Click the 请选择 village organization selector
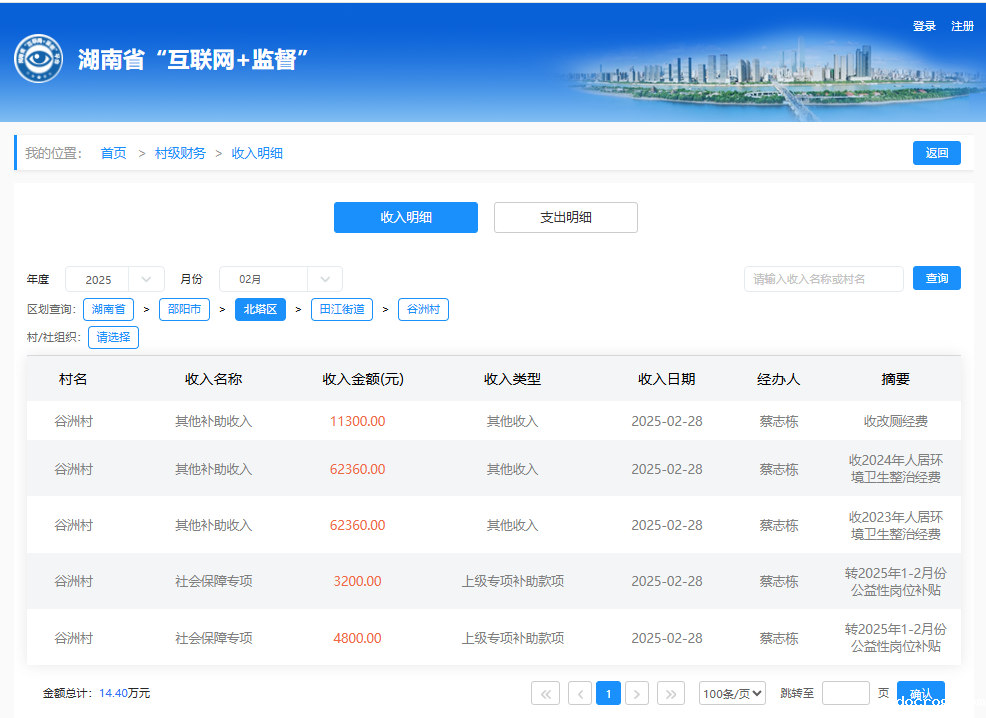Screen dimensions: 986x718 [x=113, y=337]
